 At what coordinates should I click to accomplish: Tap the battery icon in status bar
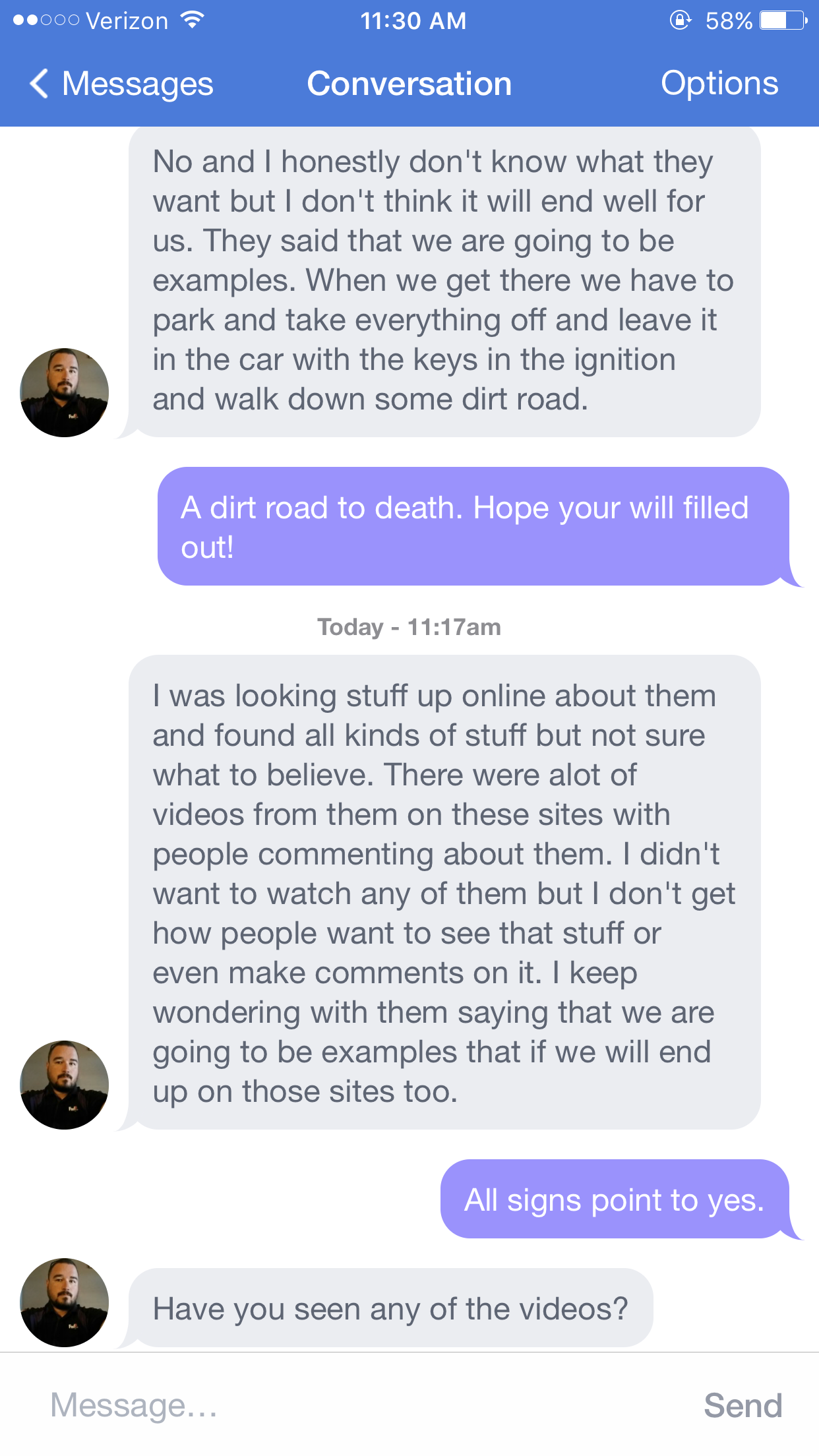pyautogui.click(x=783, y=20)
